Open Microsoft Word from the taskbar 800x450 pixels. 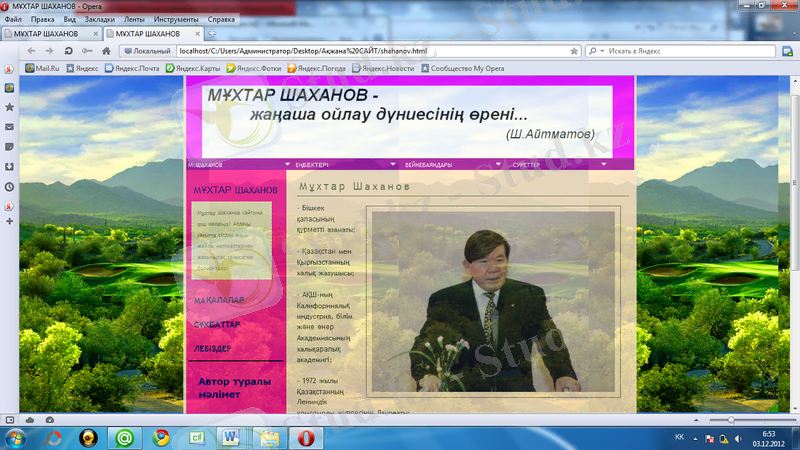[231, 437]
